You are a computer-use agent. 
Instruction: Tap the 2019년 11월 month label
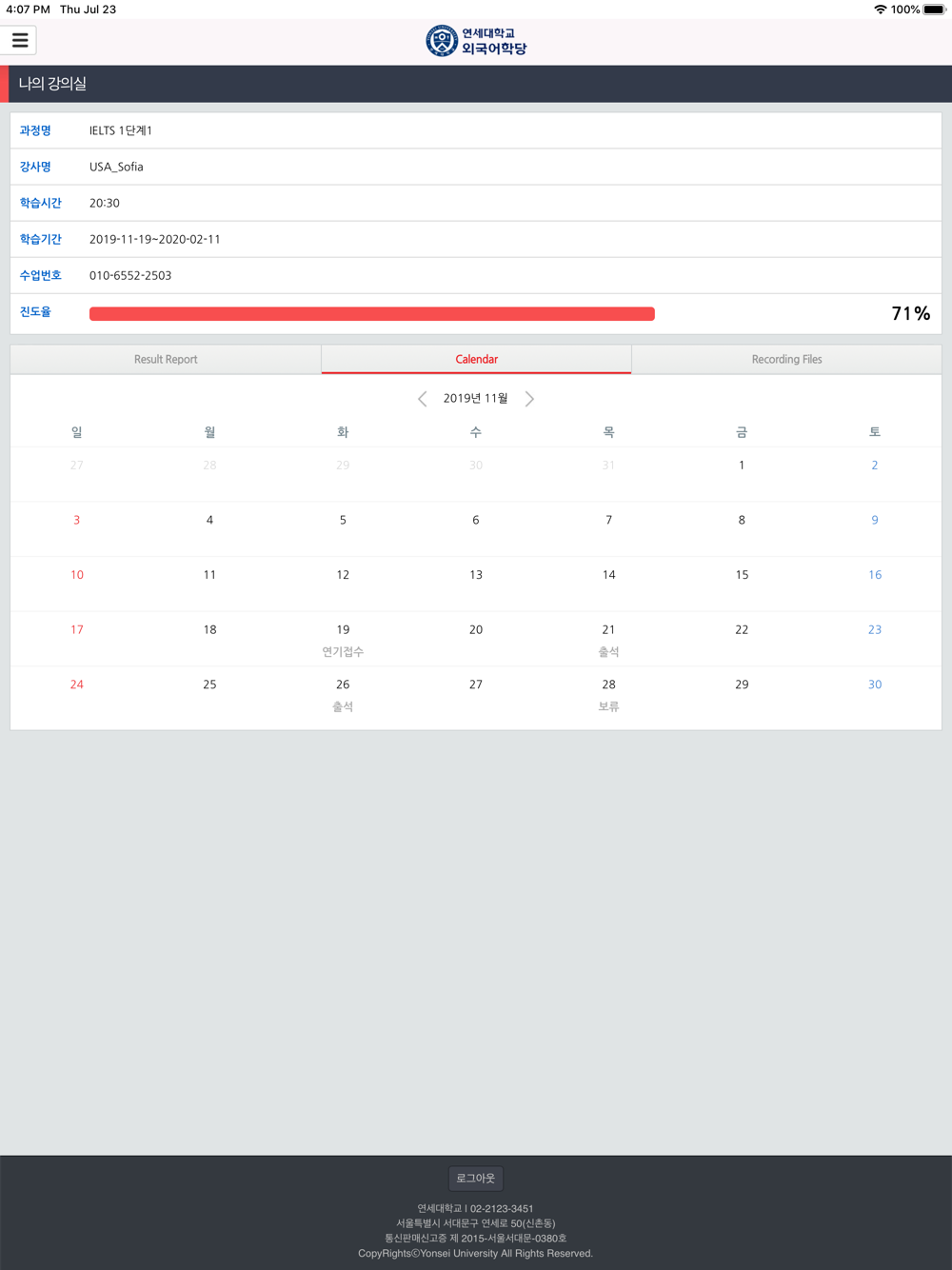tap(475, 399)
